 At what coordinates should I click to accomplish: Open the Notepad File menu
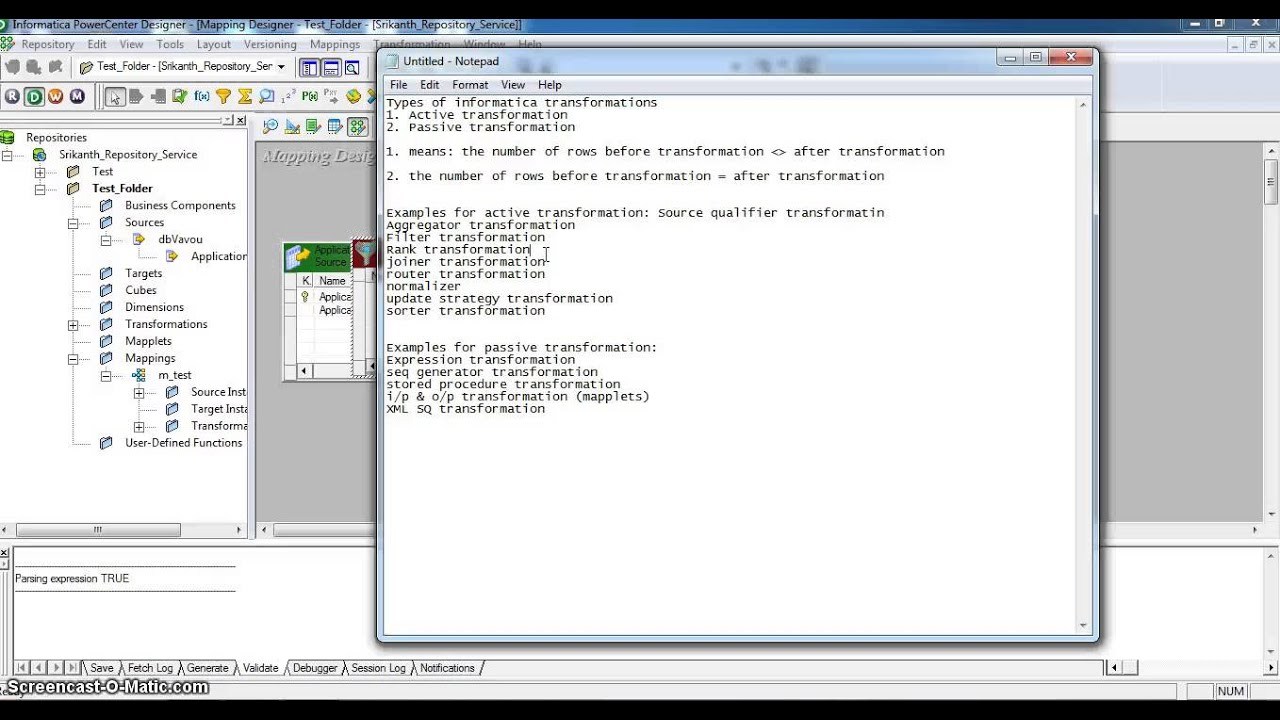(x=398, y=85)
